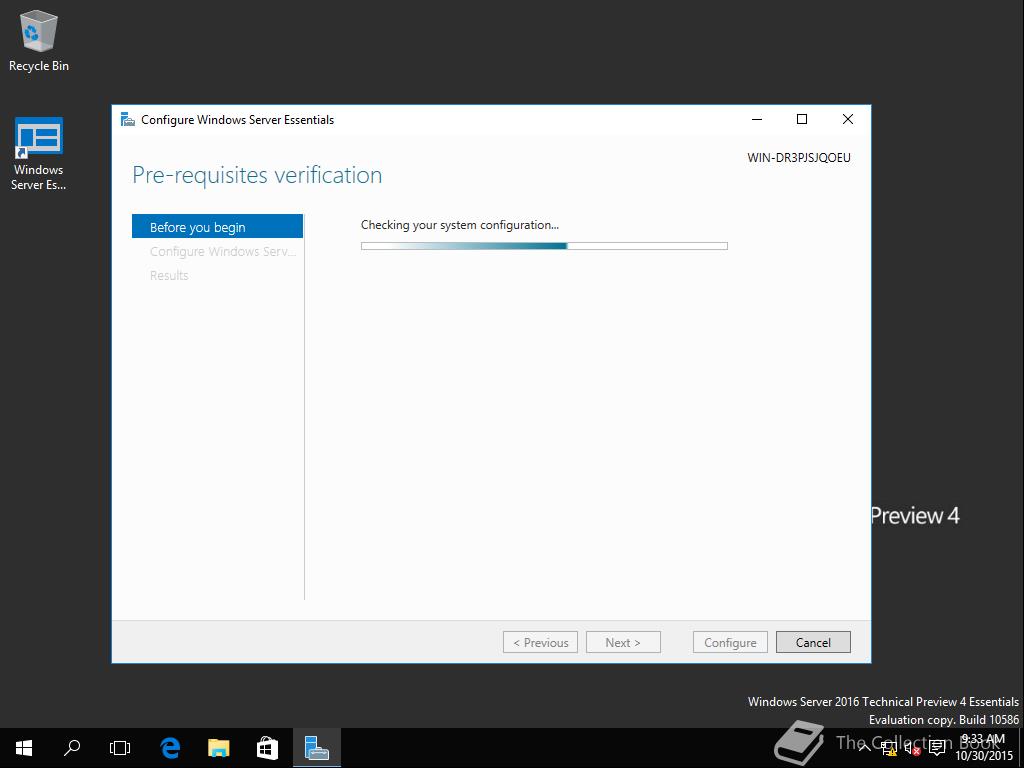Click the WIN-DR3PJSJQOEU server name text
The width and height of the screenshot is (1024, 768).
(x=799, y=158)
